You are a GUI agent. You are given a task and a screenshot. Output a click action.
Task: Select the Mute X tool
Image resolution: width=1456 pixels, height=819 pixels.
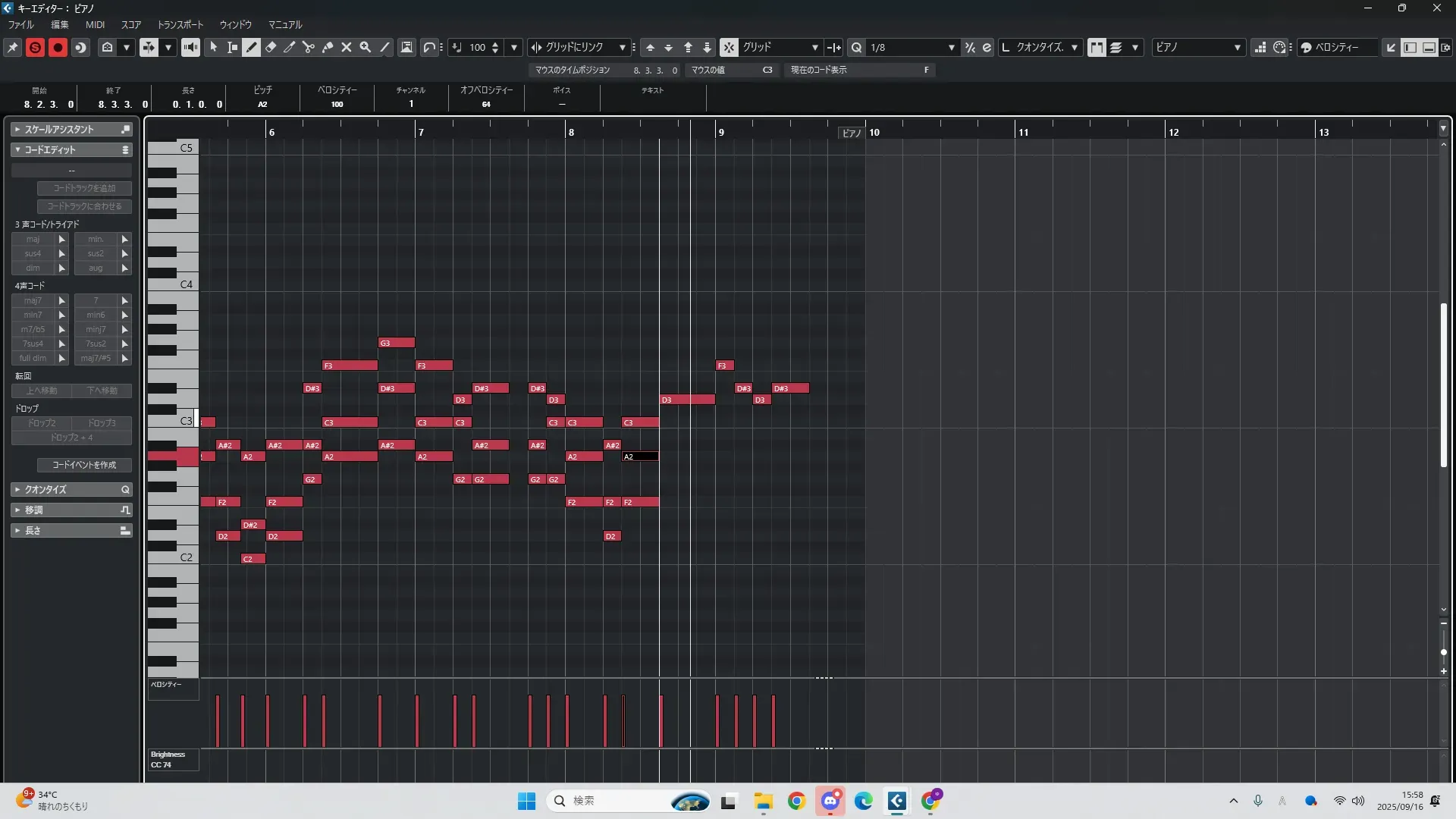(347, 47)
